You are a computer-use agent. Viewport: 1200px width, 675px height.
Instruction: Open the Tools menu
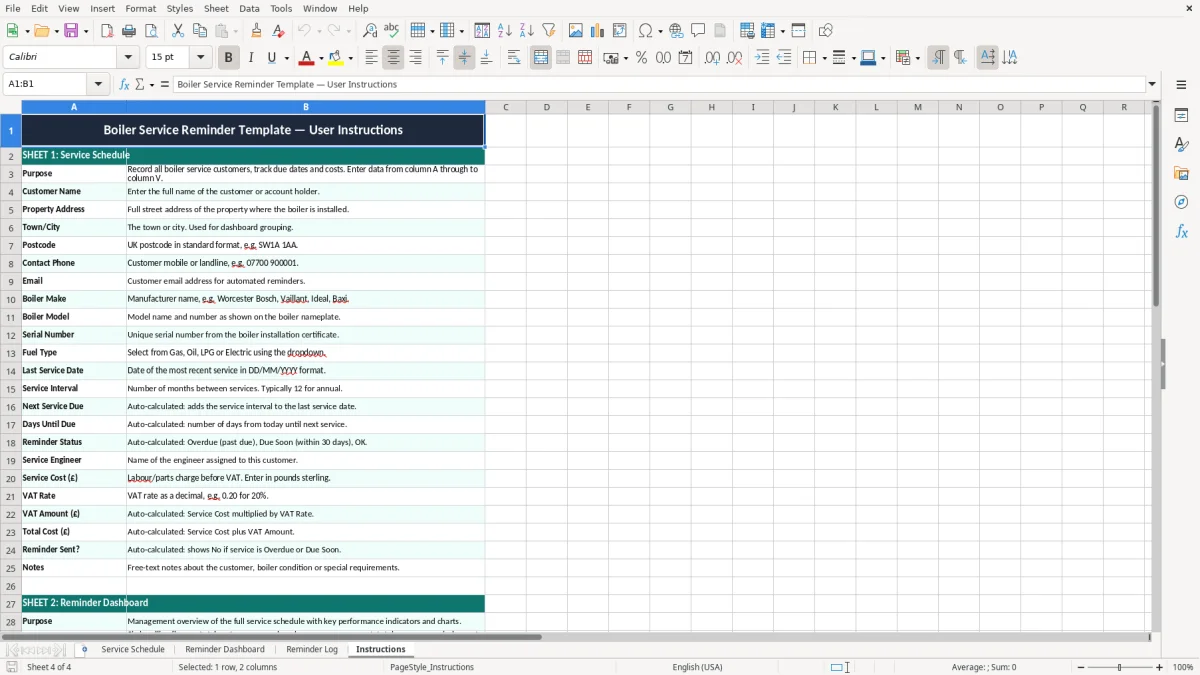(x=281, y=8)
